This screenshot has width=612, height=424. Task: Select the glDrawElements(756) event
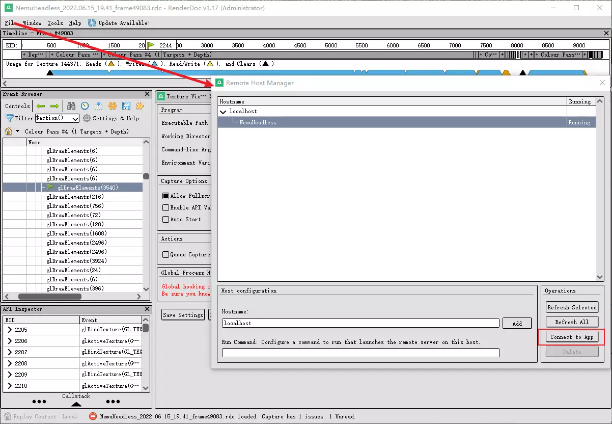[73, 206]
